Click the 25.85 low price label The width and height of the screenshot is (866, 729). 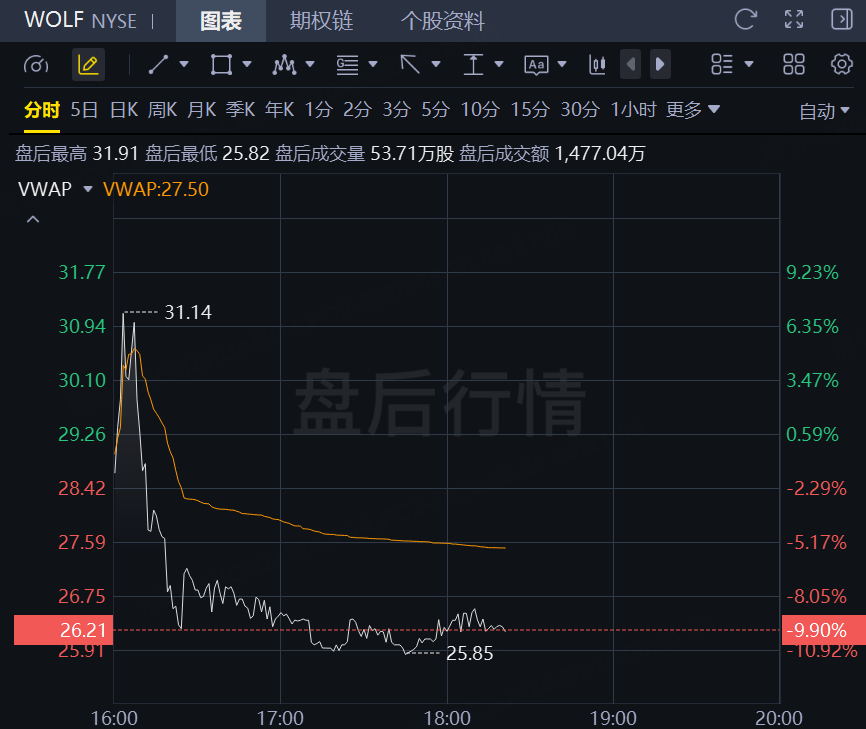pos(469,653)
